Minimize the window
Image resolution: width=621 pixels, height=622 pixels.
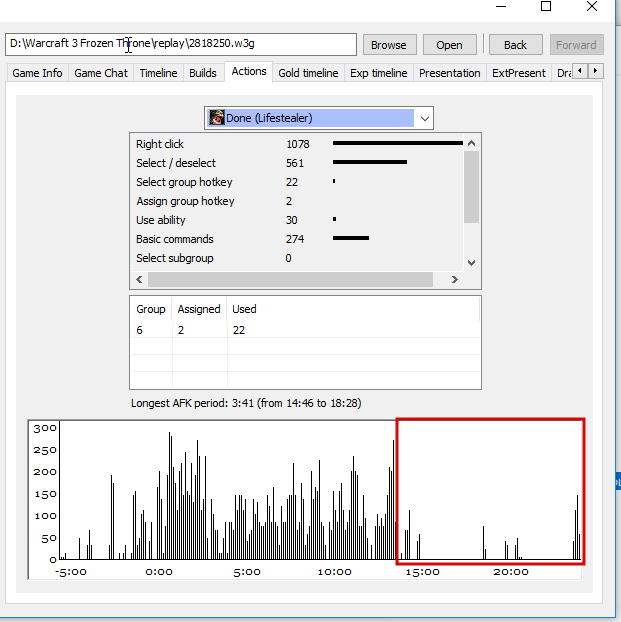(501, 6)
